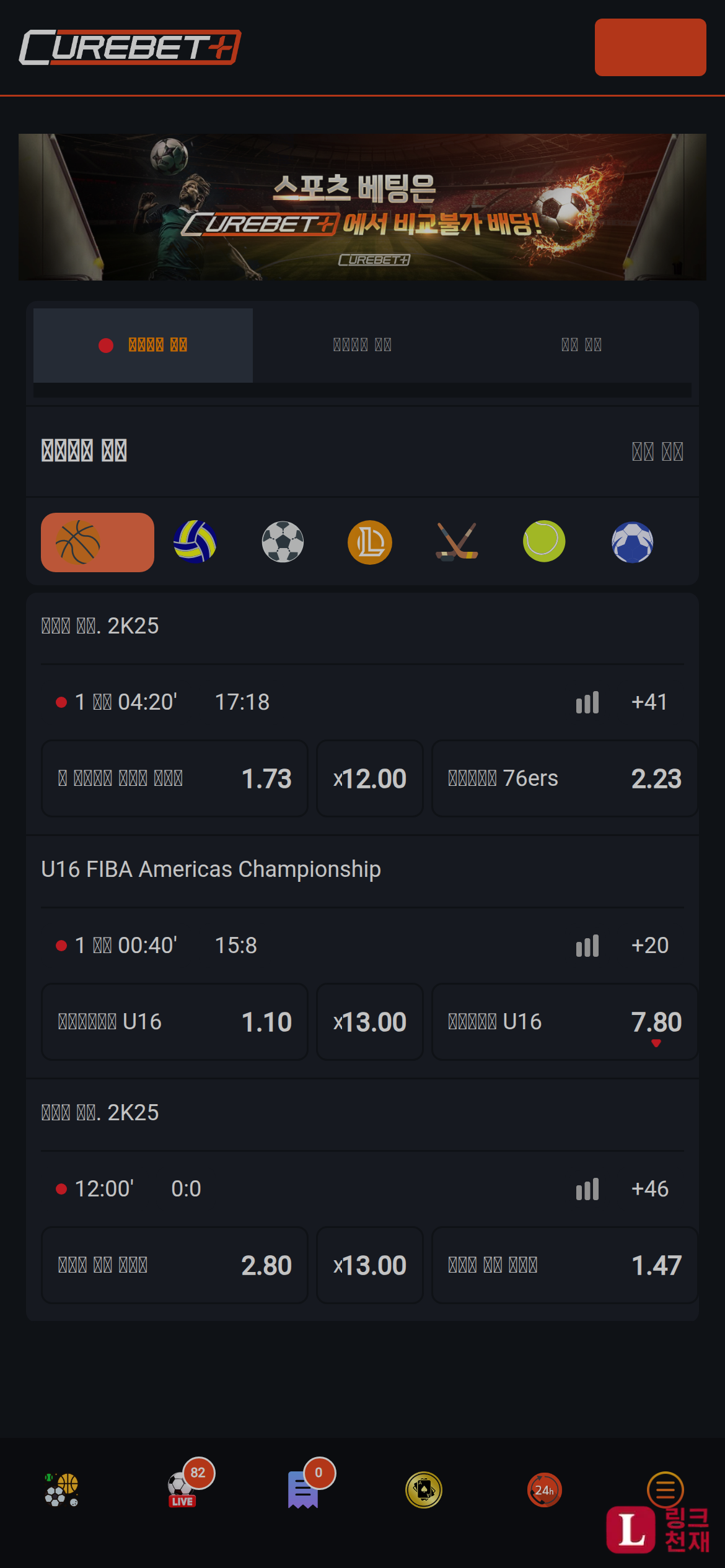This screenshot has width=725, height=1568.
Task: Open the hamburger menu in bottom bar
Action: [666, 1489]
